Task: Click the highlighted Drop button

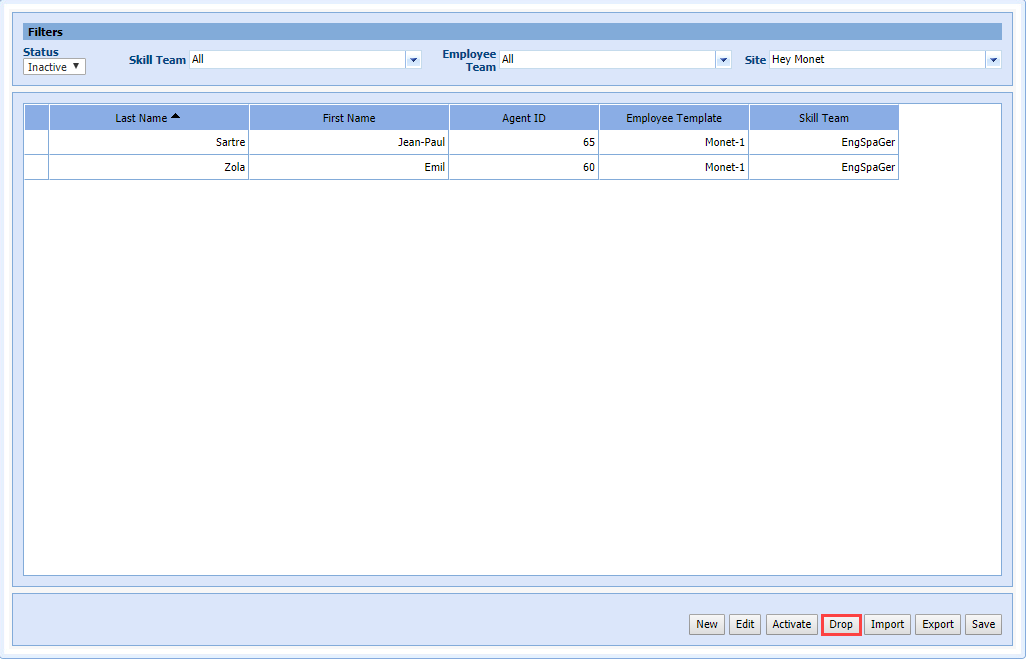Action: [x=841, y=624]
